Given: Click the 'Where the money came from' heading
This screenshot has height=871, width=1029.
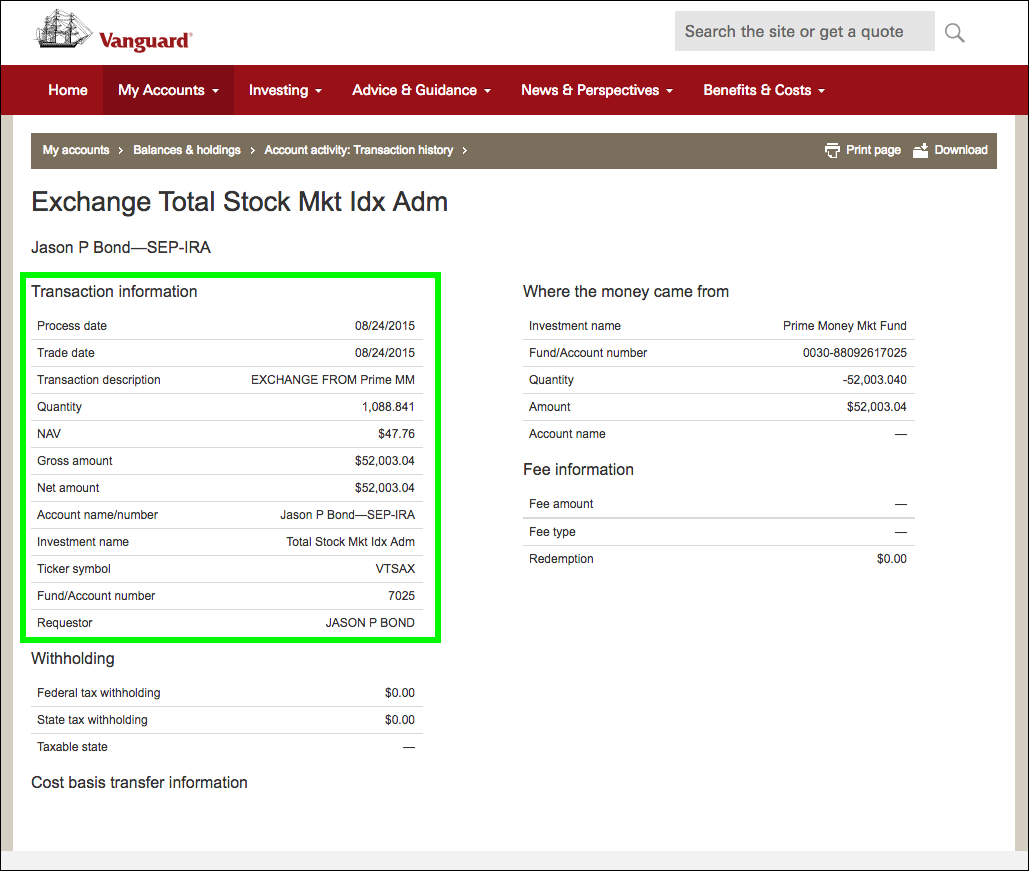Looking at the screenshot, I should pyautogui.click(x=626, y=291).
